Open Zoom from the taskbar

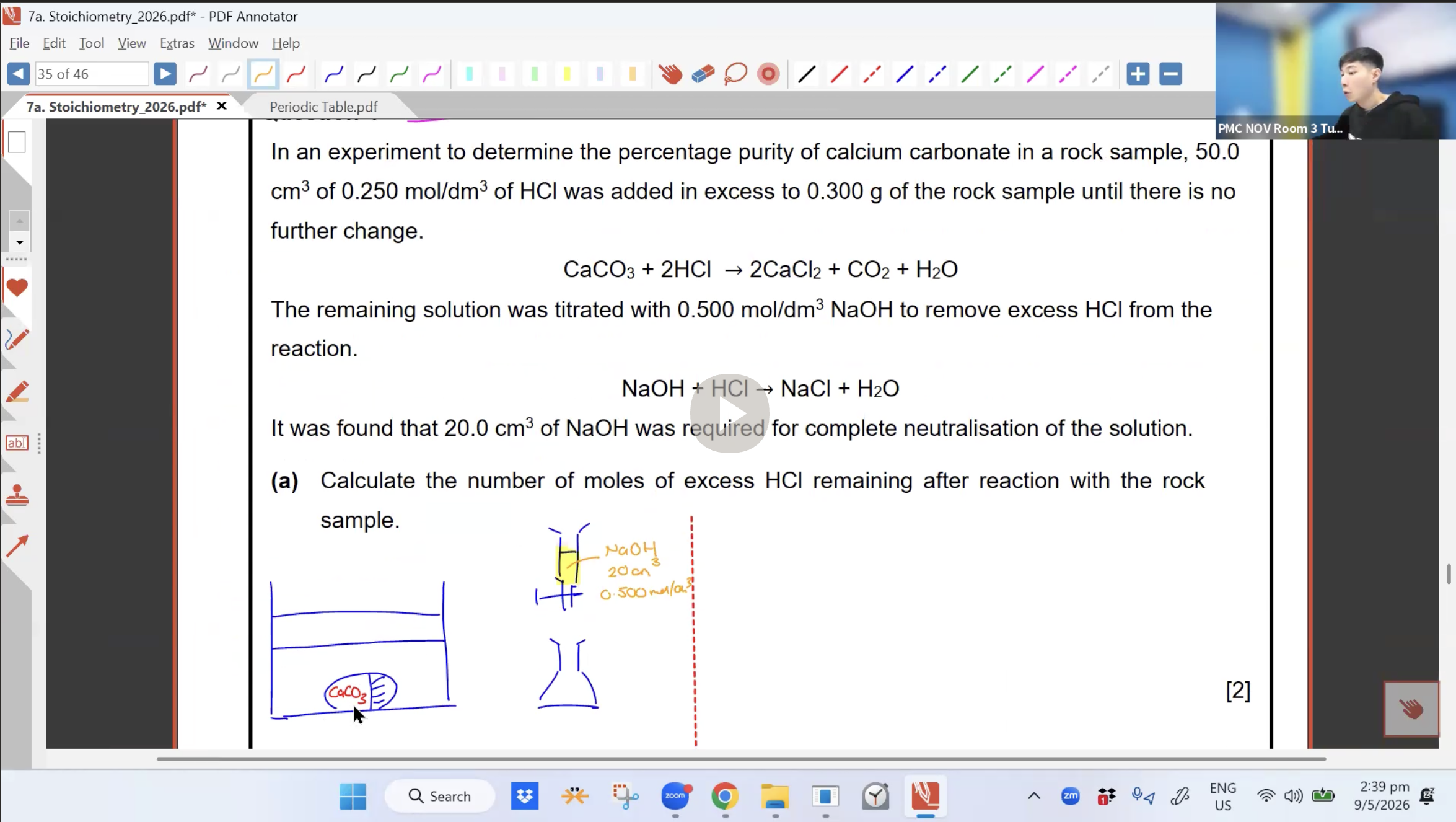pos(675,796)
